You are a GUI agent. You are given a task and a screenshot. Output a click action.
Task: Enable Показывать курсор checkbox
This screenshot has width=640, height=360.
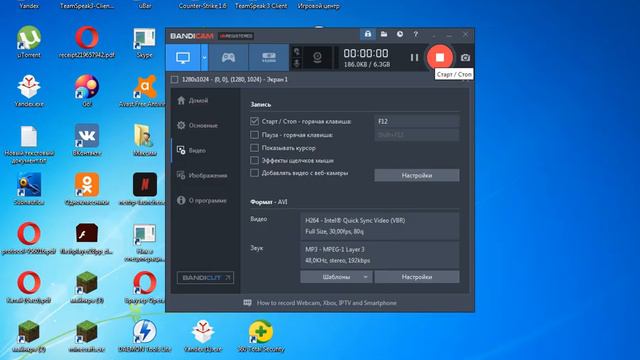tap(254, 147)
